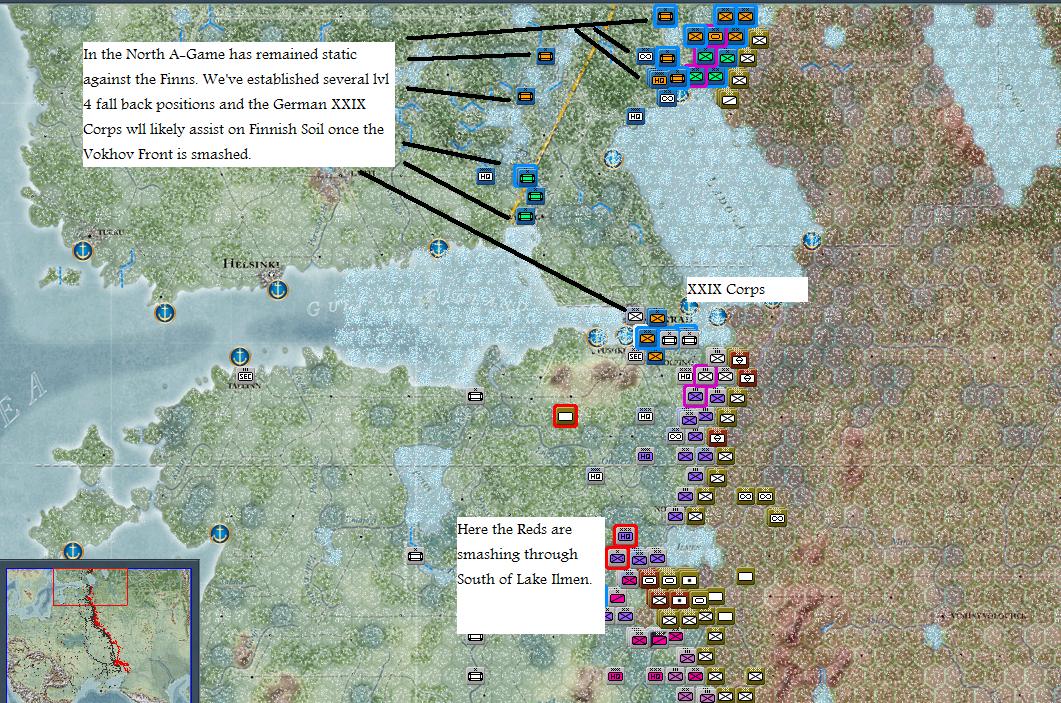Image resolution: width=1061 pixels, height=703 pixels.
Task: Click the white XX infantry counter left of orange Leningrad unit
Action: [x=635, y=315]
